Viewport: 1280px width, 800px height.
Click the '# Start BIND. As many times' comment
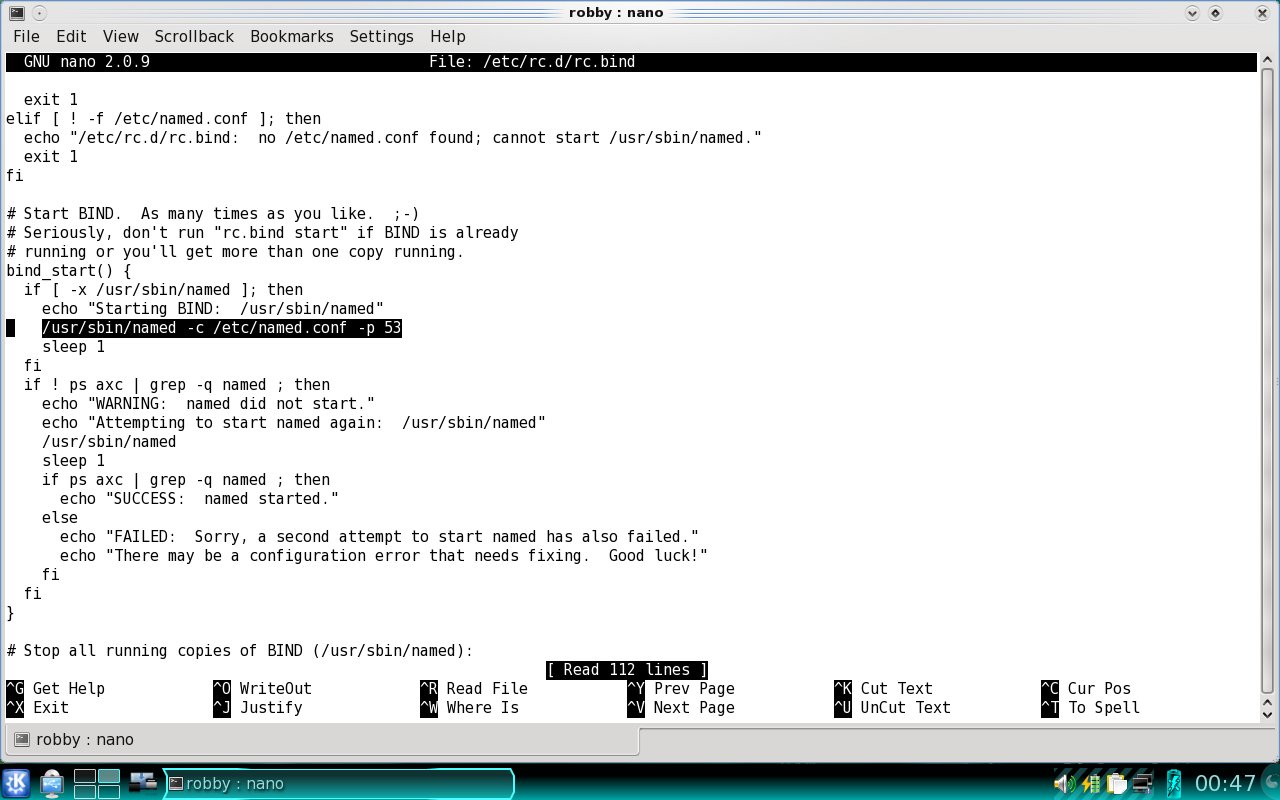[x=212, y=214]
